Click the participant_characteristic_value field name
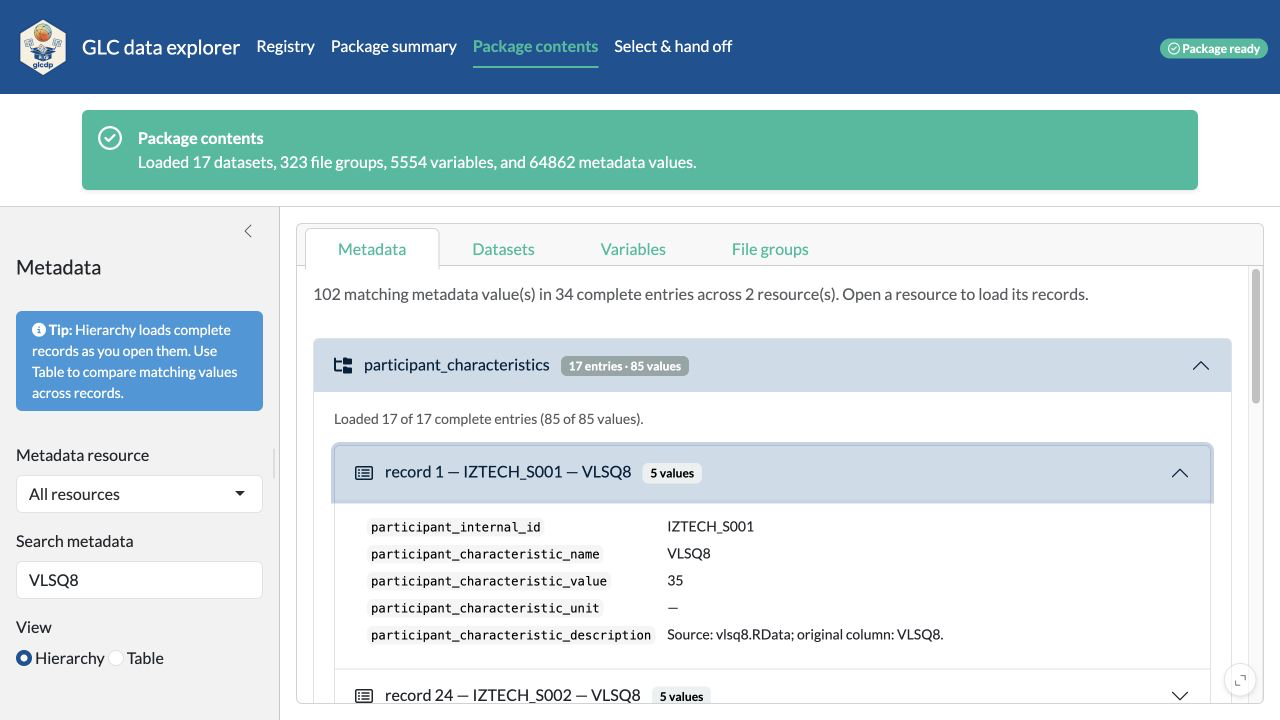 (489, 581)
